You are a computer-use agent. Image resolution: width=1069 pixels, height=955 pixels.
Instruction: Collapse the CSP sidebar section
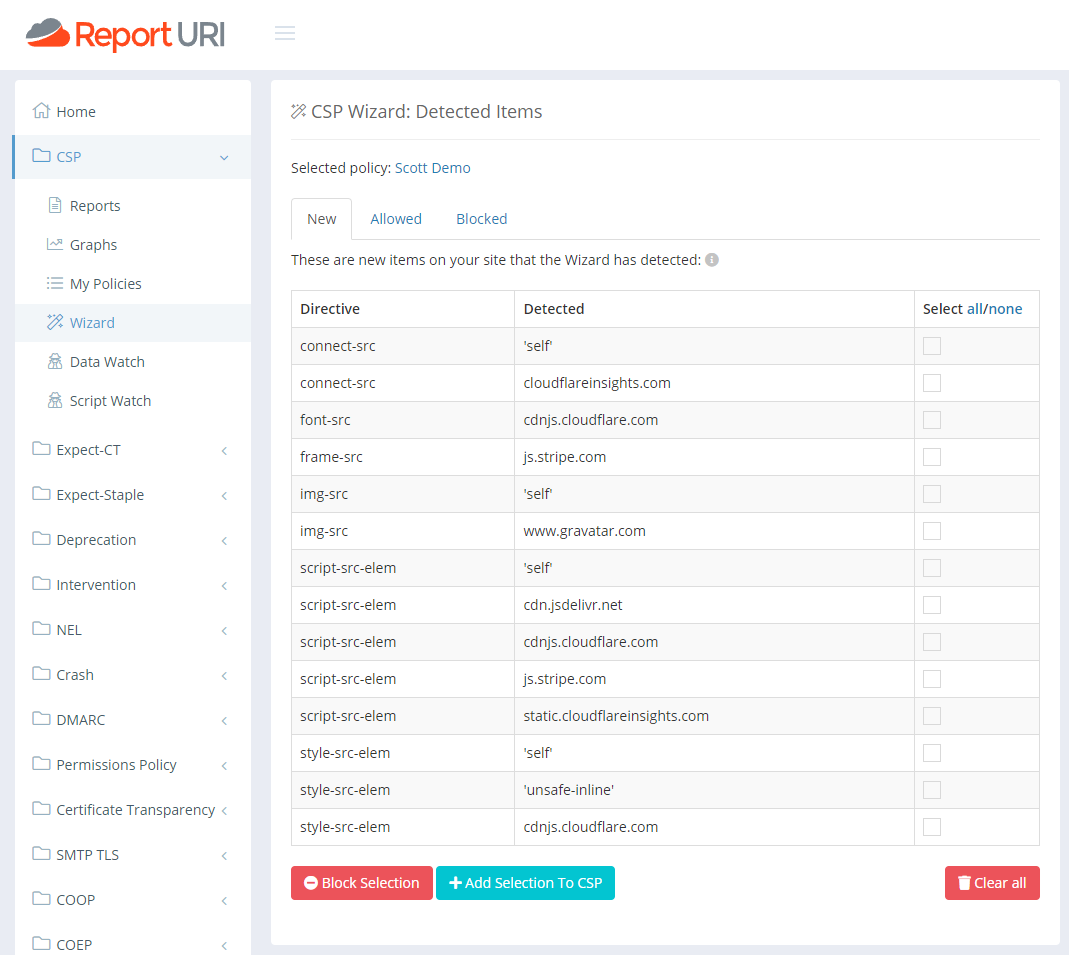(224, 157)
